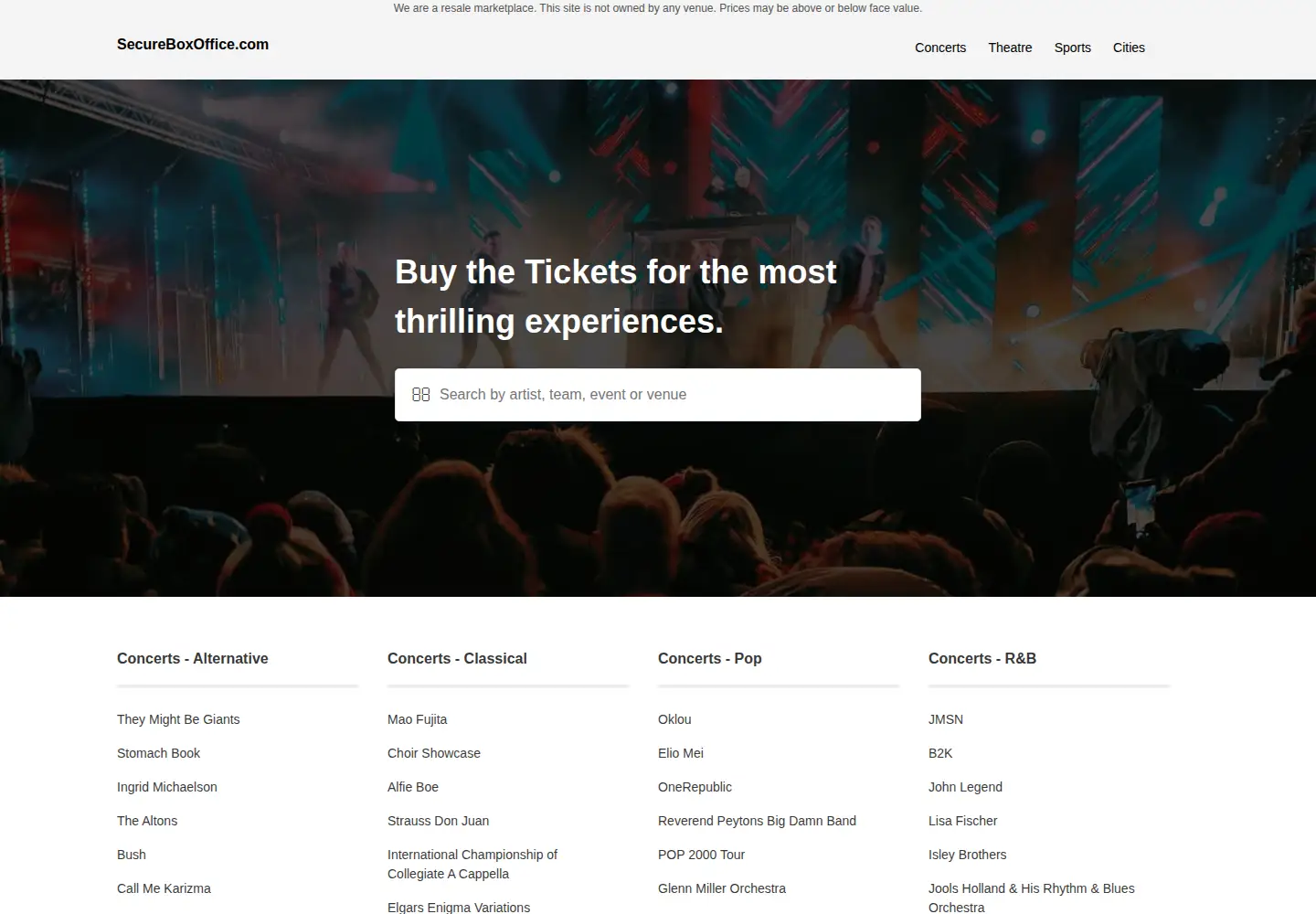Open the Concerts menu item
Screen dimensions: 1316x914
(940, 48)
